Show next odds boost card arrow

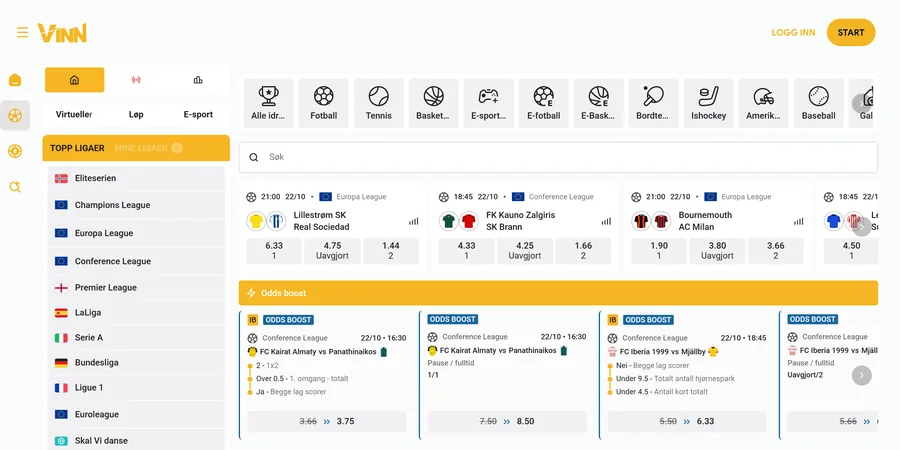pyautogui.click(x=862, y=375)
